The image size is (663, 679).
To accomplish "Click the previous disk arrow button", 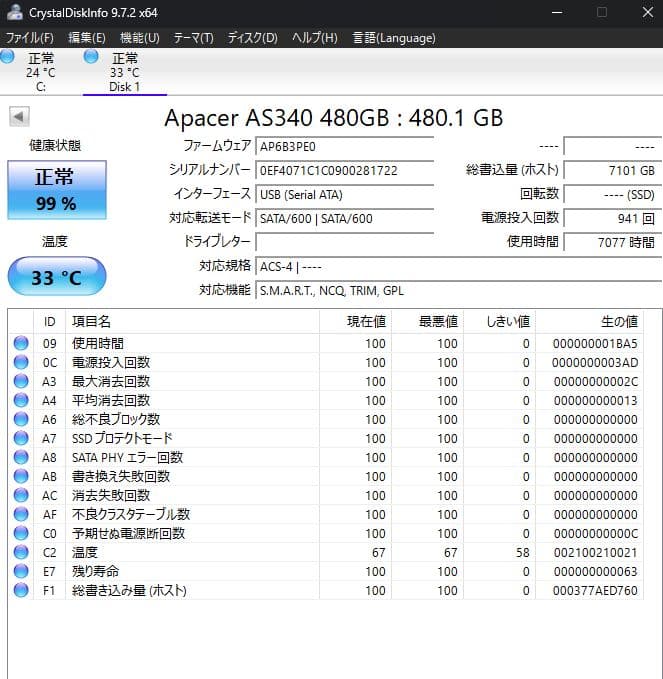I will (19, 116).
